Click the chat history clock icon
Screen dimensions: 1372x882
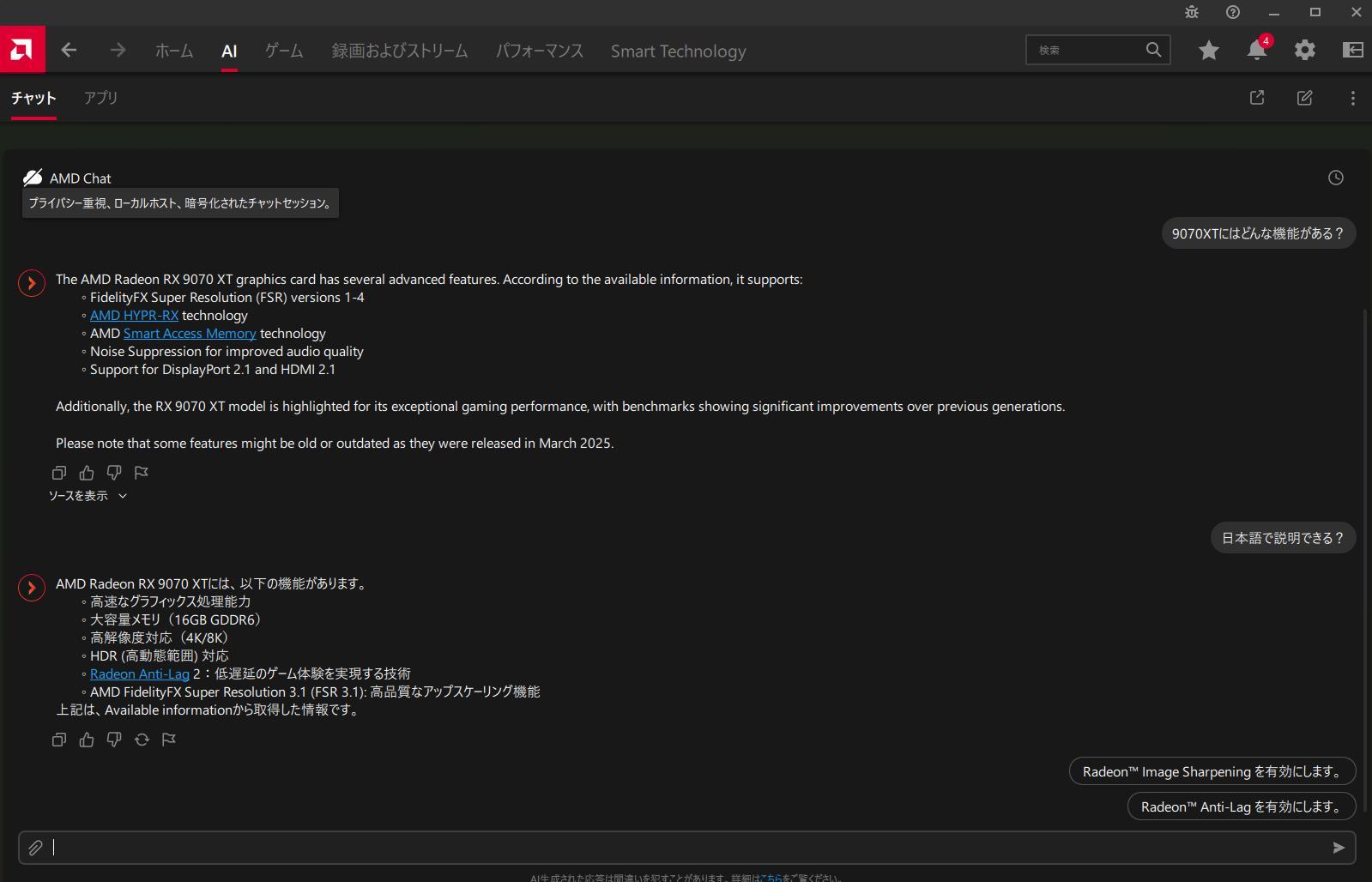(1335, 178)
